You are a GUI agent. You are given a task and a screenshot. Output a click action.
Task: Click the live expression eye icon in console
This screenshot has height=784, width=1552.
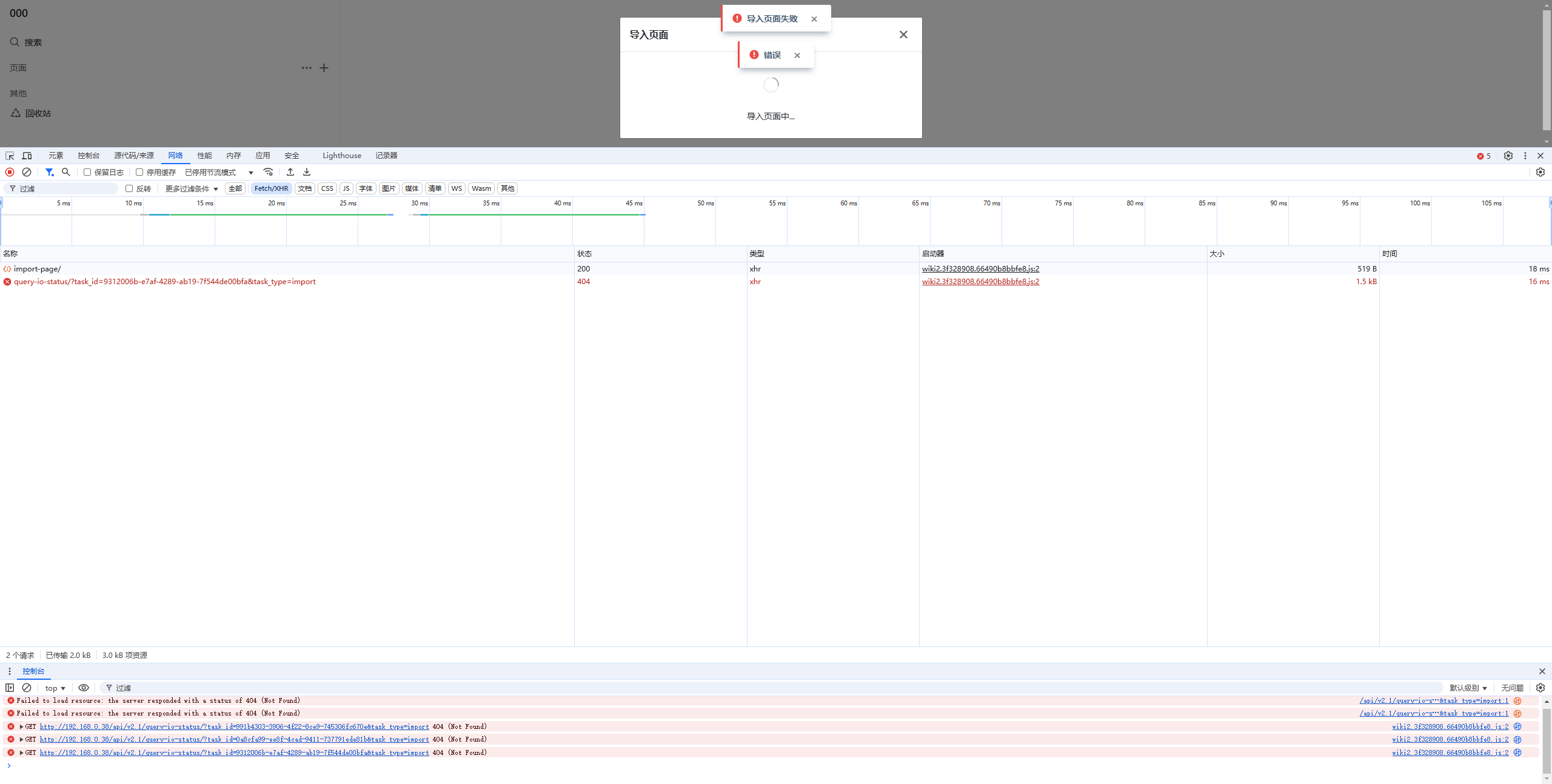[84, 688]
